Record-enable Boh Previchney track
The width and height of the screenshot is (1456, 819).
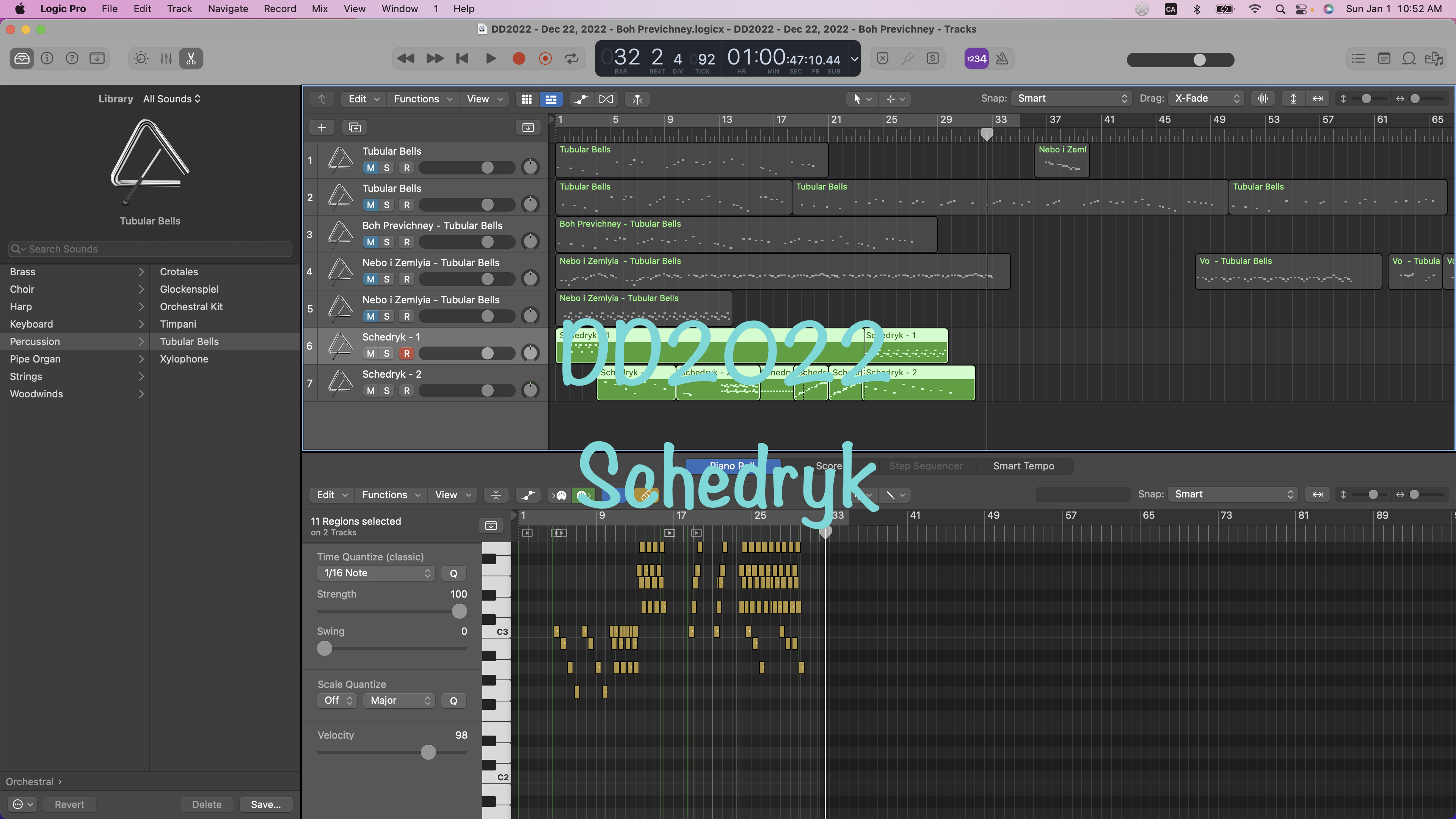point(406,242)
